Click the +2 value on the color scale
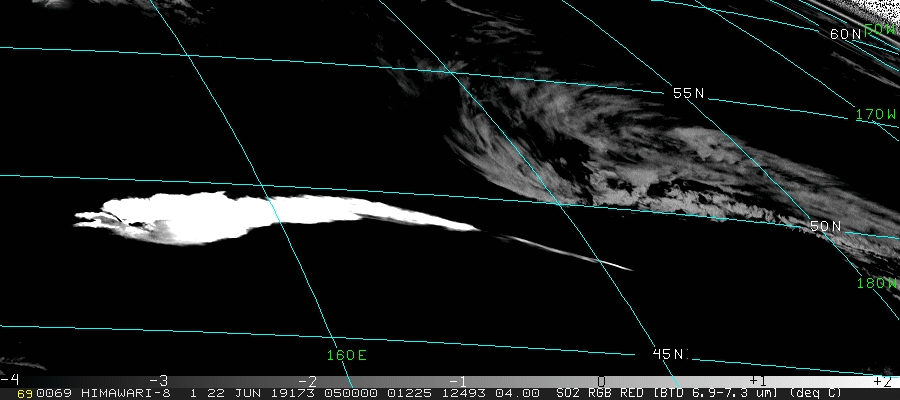 click(x=881, y=380)
